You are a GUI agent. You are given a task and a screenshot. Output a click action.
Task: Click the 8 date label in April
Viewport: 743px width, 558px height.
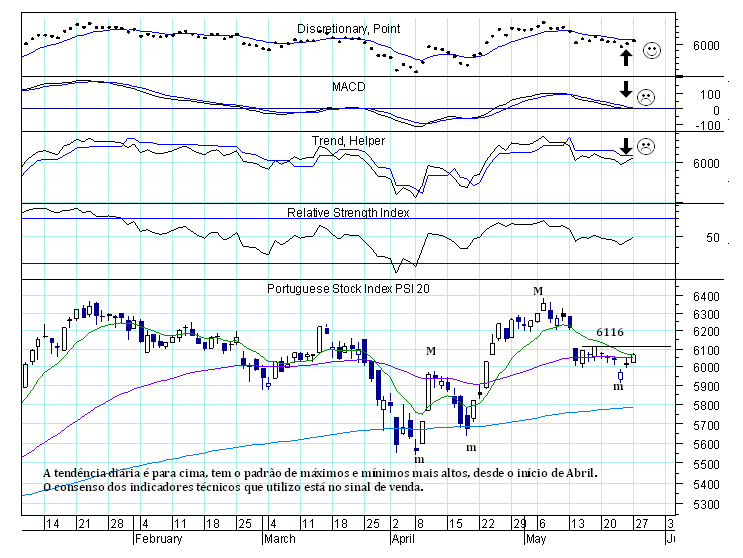click(x=420, y=524)
